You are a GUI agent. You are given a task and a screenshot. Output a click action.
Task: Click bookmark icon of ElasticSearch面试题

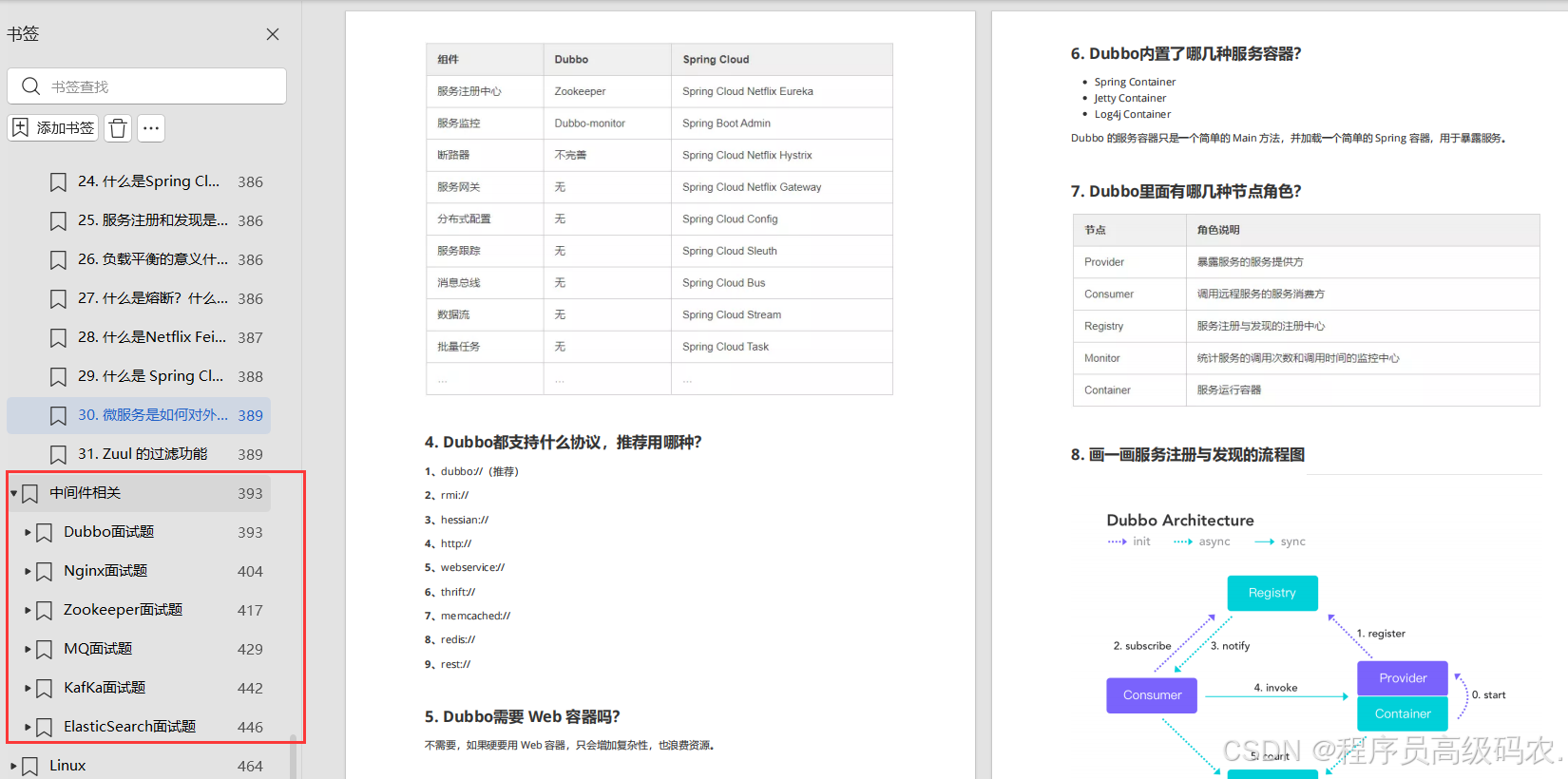tap(44, 727)
